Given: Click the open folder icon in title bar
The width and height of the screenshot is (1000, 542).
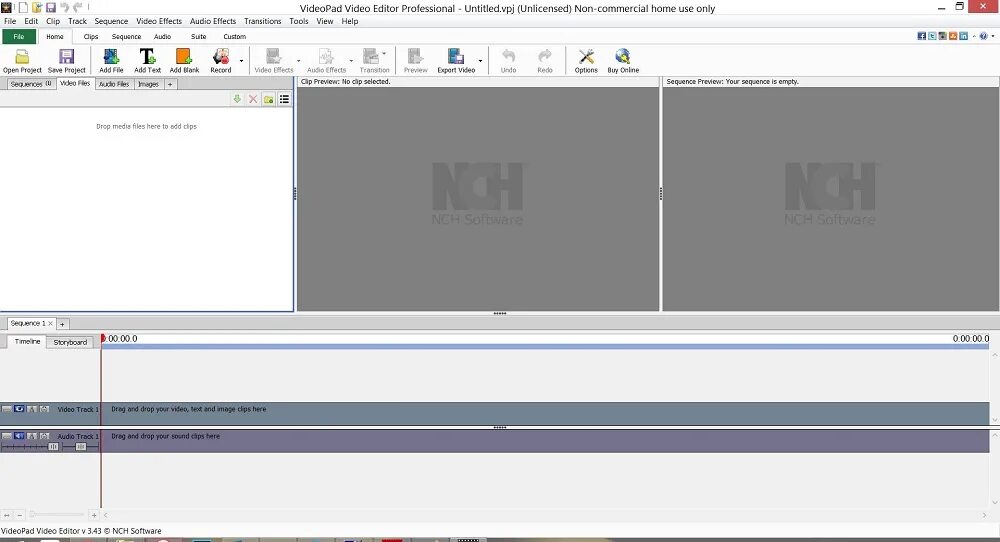Looking at the screenshot, I should click(x=37, y=8).
